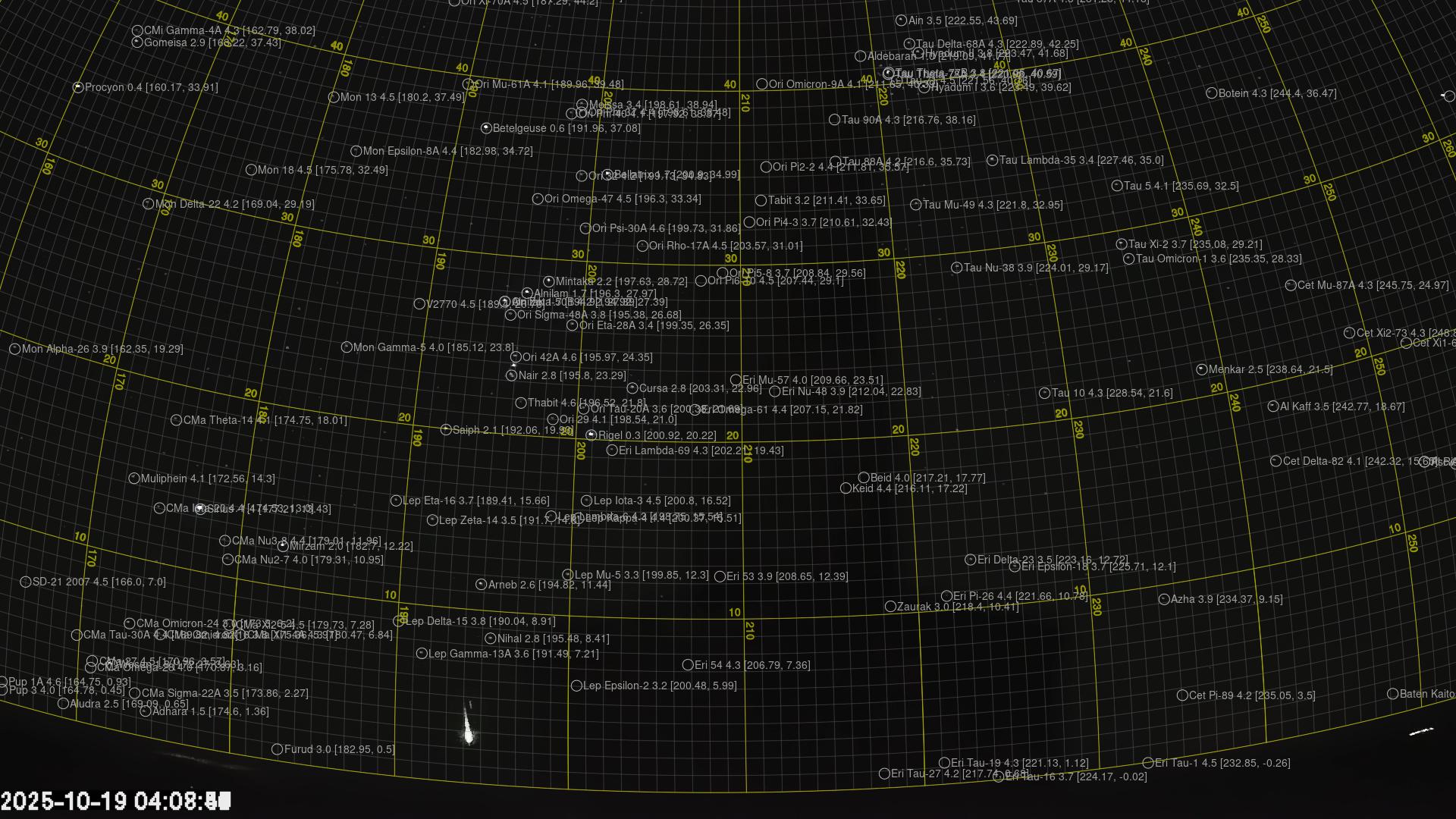Click the Gomeisa star marker circle
The height and width of the screenshot is (819, 1456).
point(137,42)
